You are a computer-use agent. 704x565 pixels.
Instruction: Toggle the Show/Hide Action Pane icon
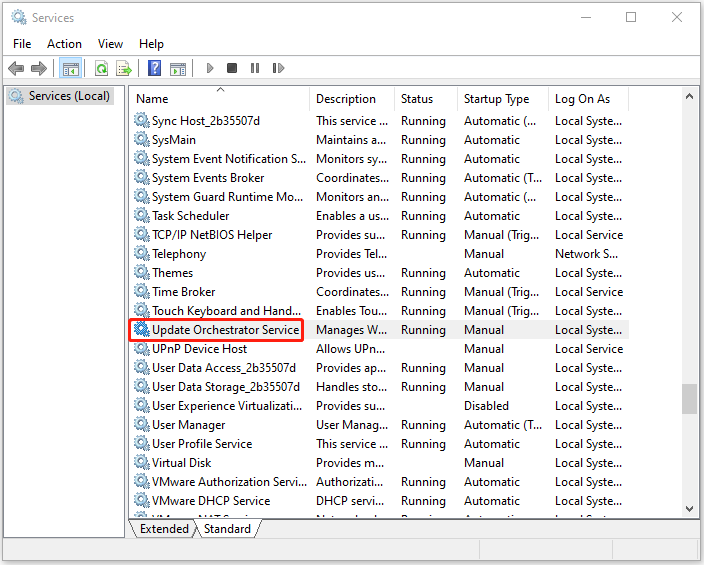tap(178, 69)
